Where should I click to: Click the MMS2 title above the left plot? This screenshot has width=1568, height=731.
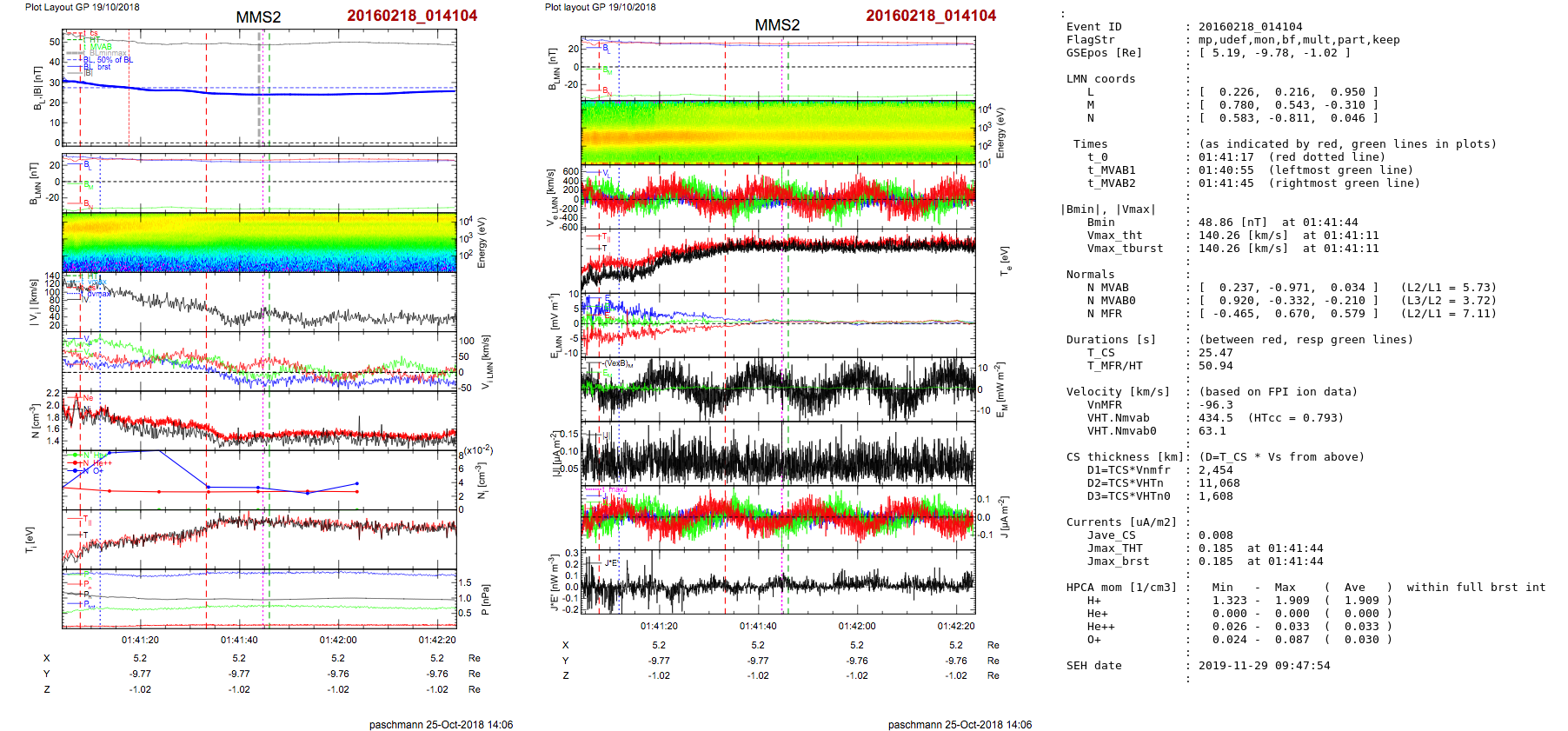pos(258,17)
